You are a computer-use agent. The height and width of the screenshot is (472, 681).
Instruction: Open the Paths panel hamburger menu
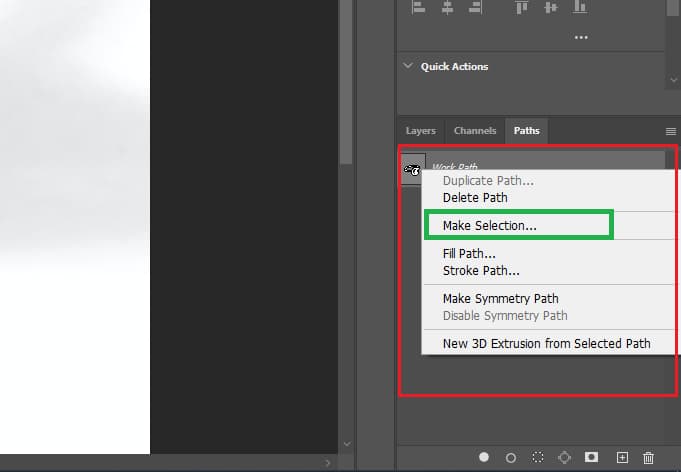click(x=671, y=131)
